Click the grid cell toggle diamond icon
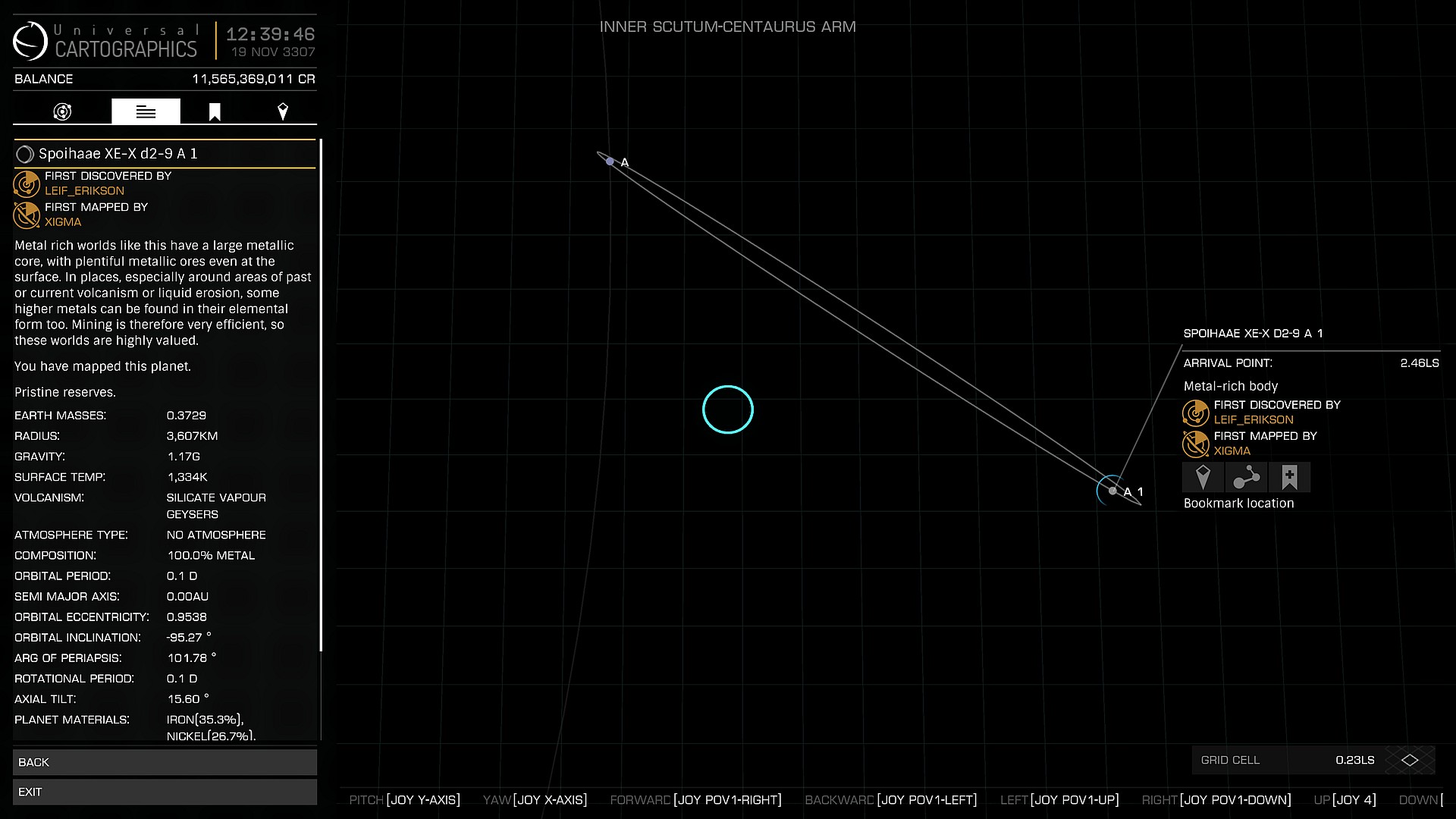 click(x=1410, y=760)
